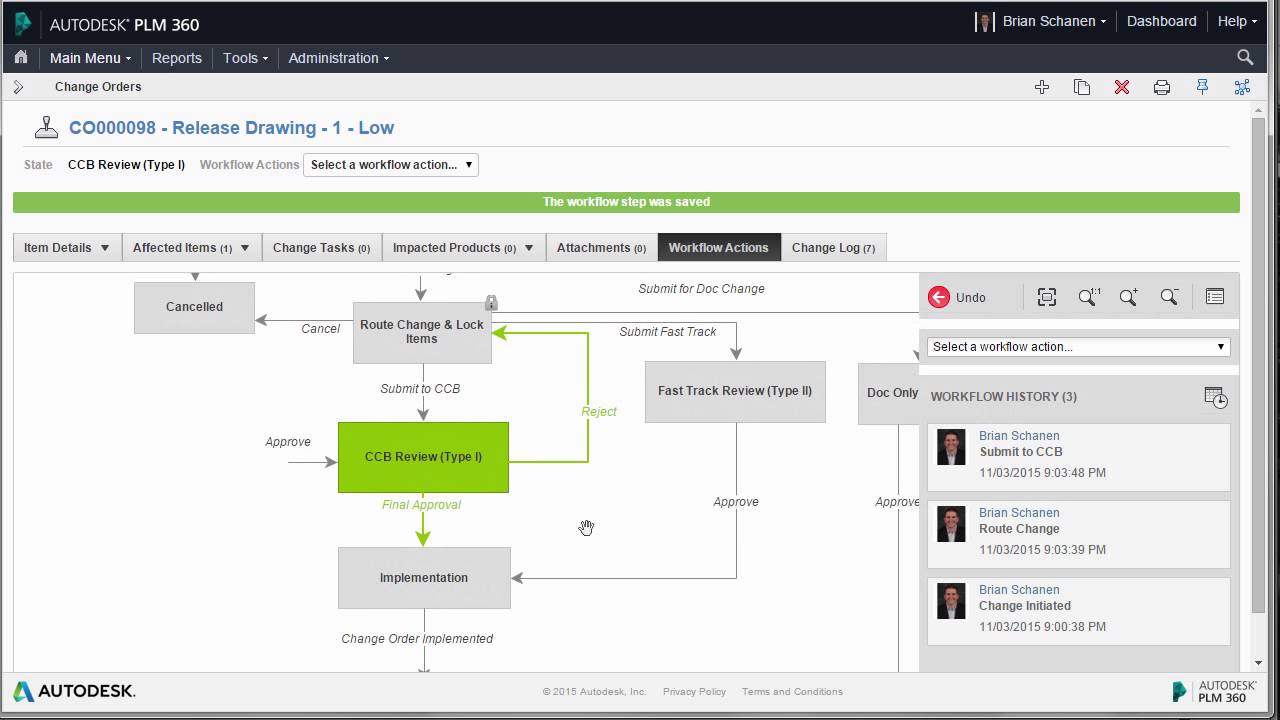Viewport: 1280px width, 720px height.
Task: Click the Submit Fast Track transition label
Action: tap(667, 332)
